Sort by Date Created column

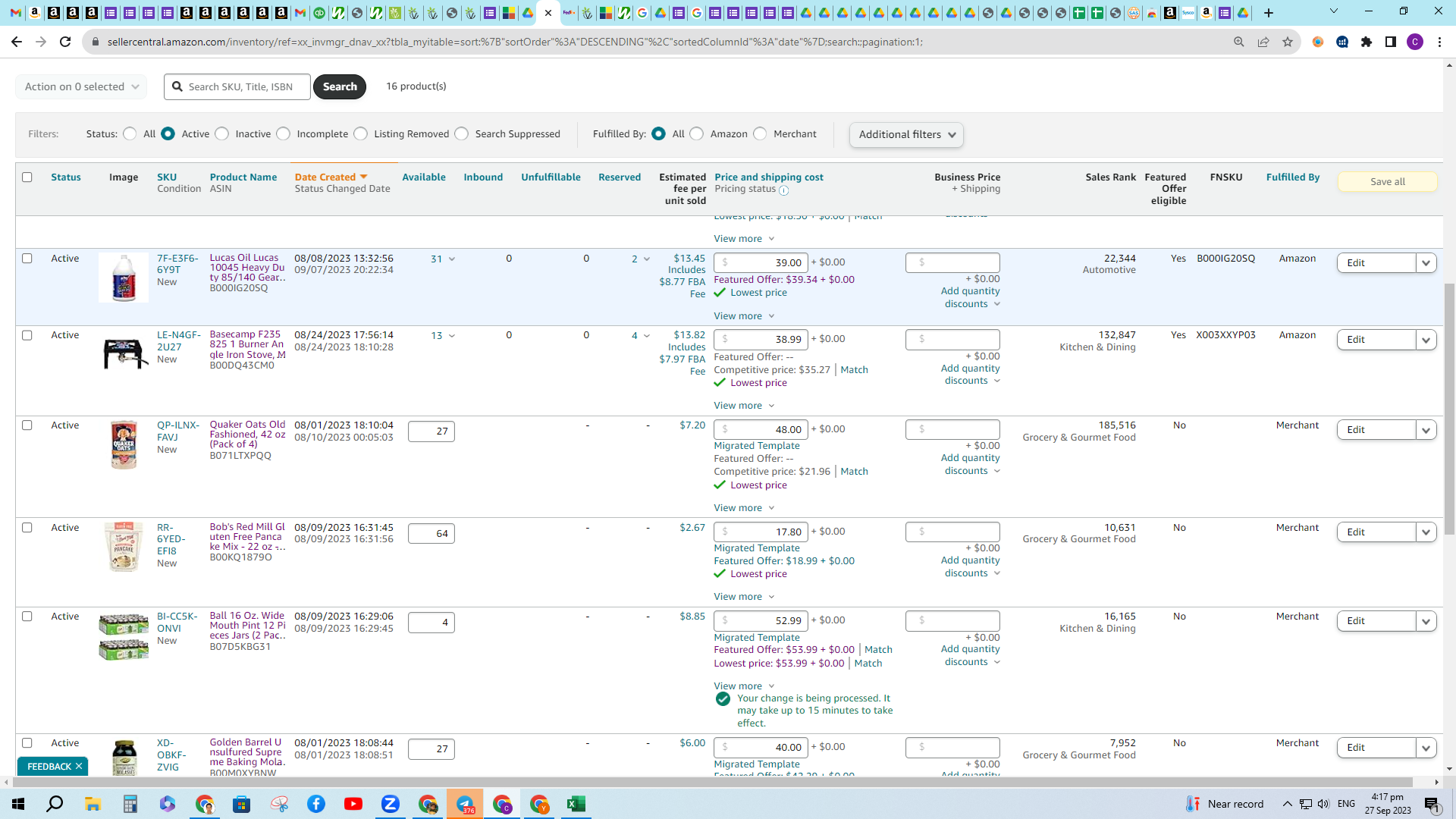pos(331,177)
